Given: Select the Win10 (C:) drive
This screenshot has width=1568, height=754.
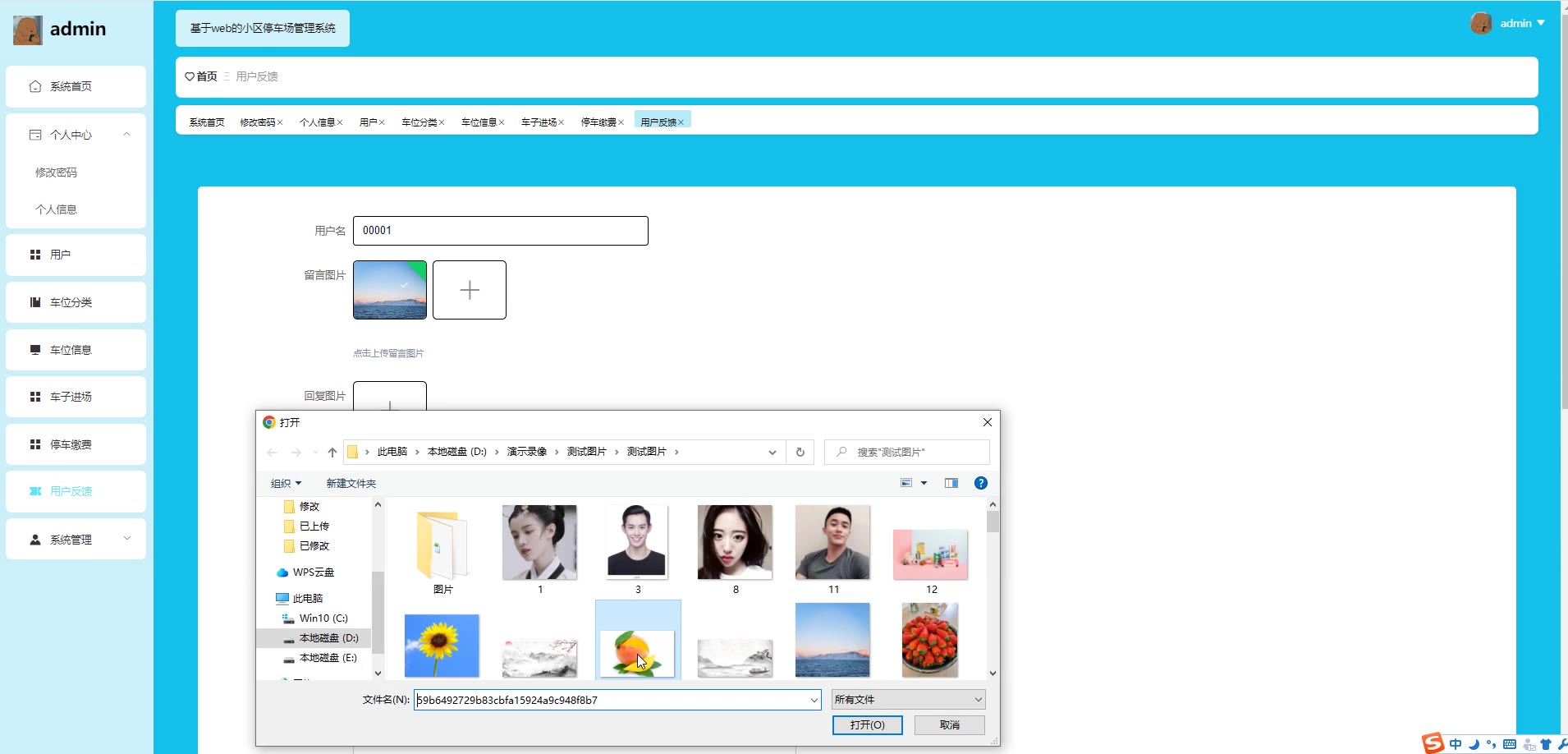Looking at the screenshot, I should point(323,618).
